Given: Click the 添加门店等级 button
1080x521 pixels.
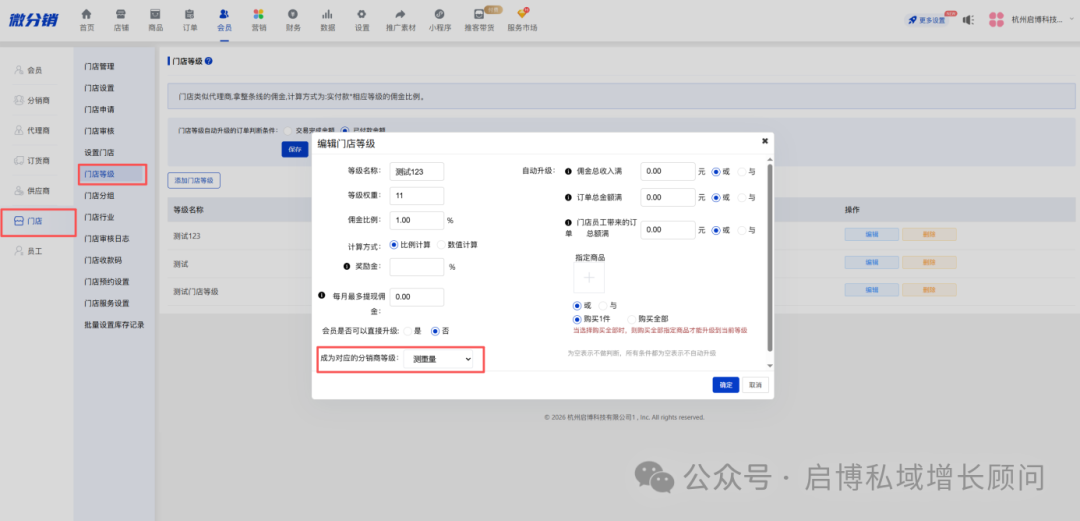Looking at the screenshot, I should [x=194, y=181].
